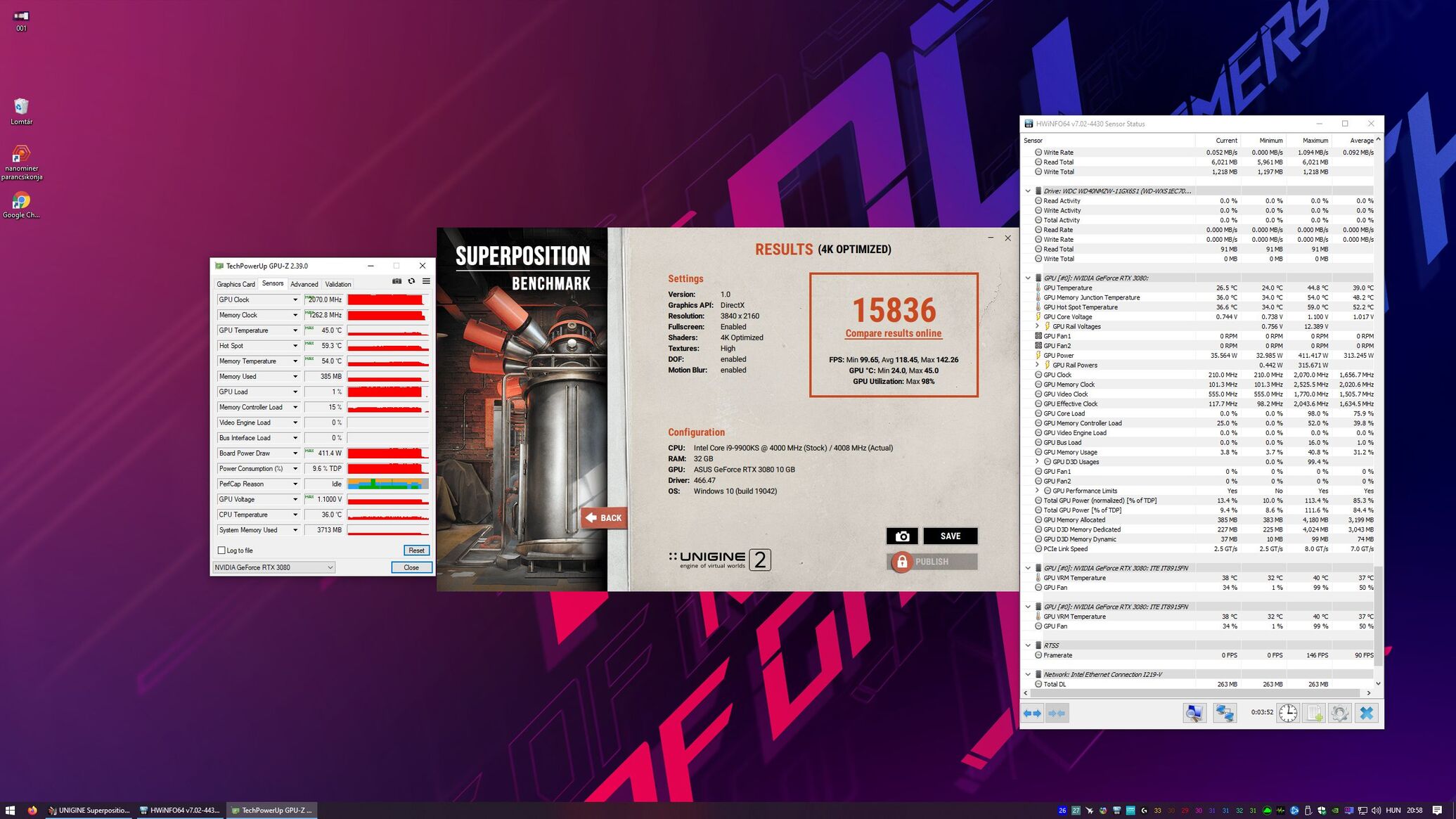Click the GPU-Z refresh icon
This screenshot has width=1456, height=819.
click(x=411, y=281)
